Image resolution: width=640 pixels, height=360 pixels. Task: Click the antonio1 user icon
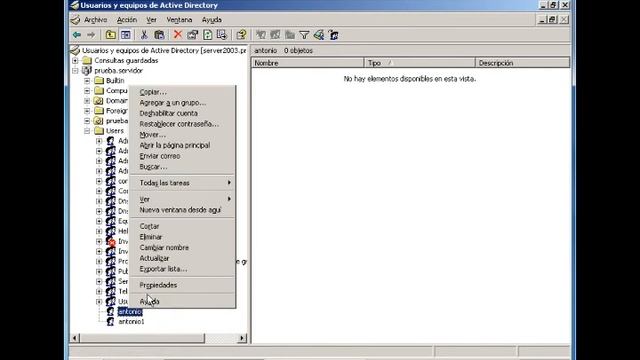point(110,322)
